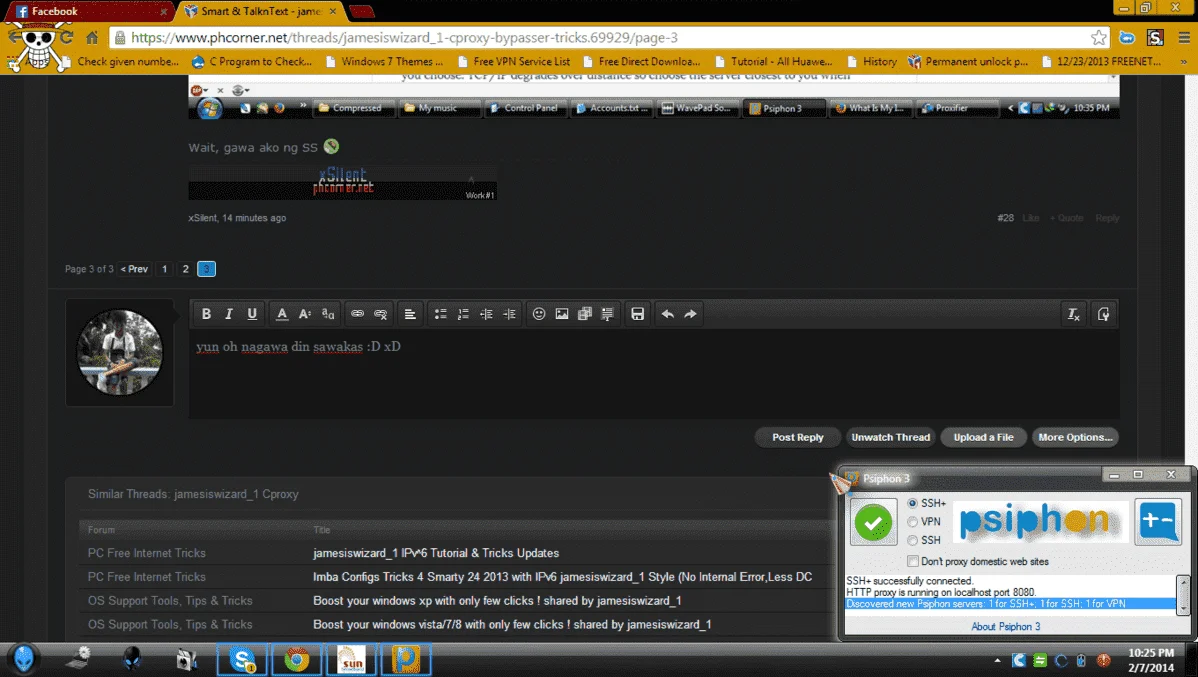The width and height of the screenshot is (1198, 677).
Task: Click the Prev page link
Action: (134, 269)
